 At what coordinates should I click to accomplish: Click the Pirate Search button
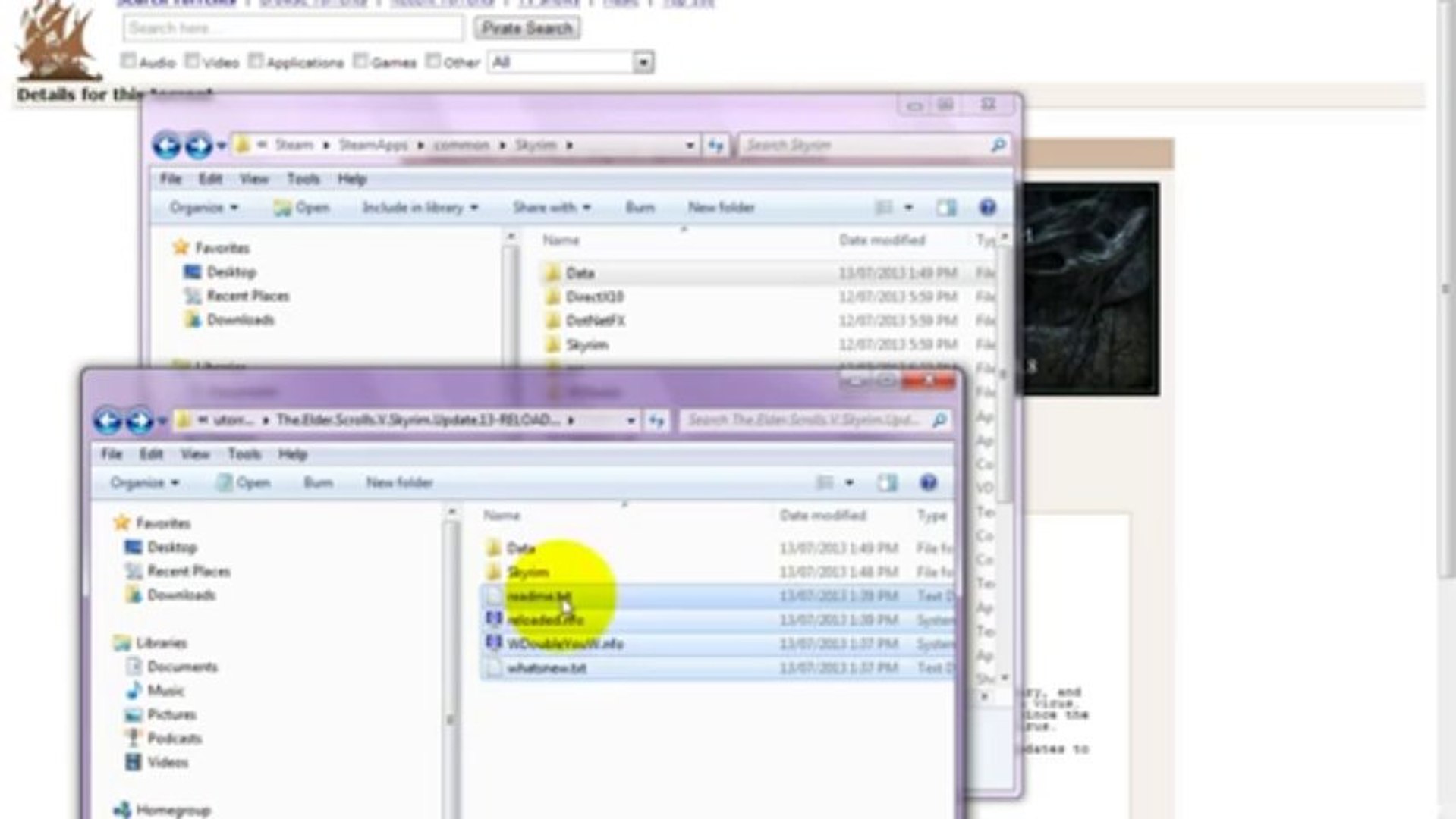[527, 29]
